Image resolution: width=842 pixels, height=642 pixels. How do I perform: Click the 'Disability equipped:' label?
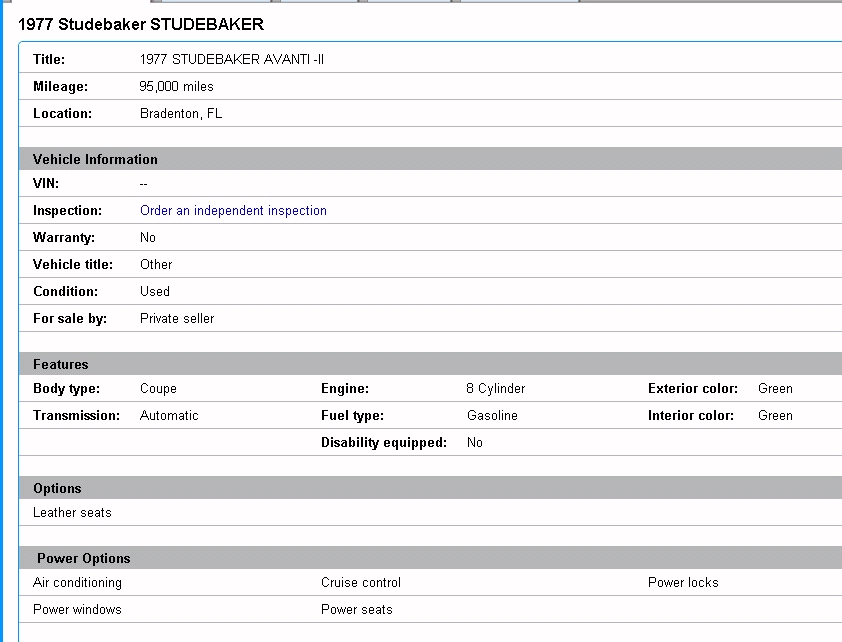(x=384, y=442)
